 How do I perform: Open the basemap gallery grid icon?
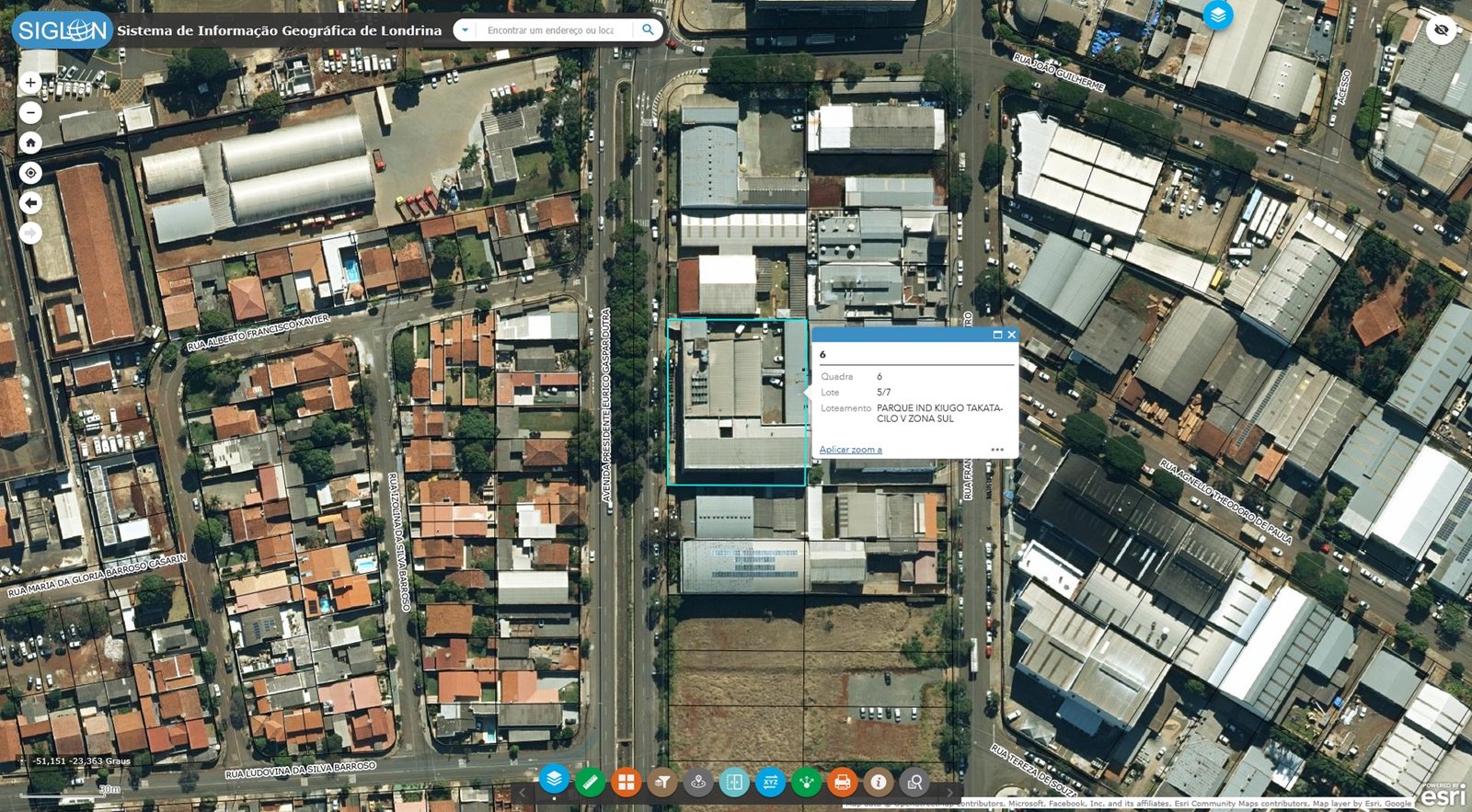click(x=626, y=783)
